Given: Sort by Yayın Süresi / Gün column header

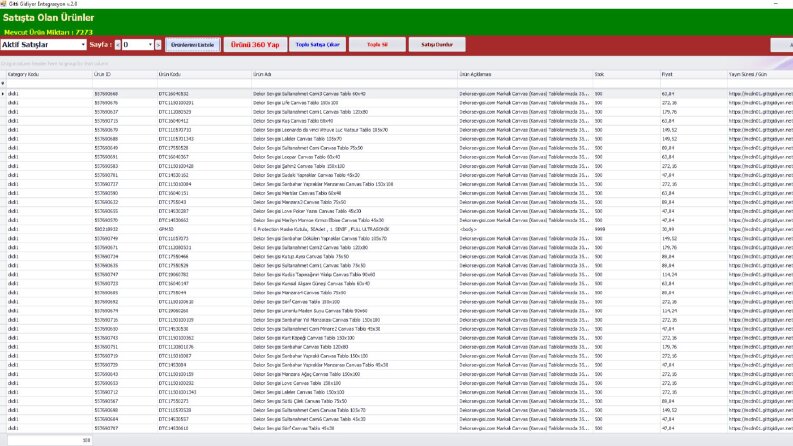Looking at the screenshot, I should tap(760, 74).
